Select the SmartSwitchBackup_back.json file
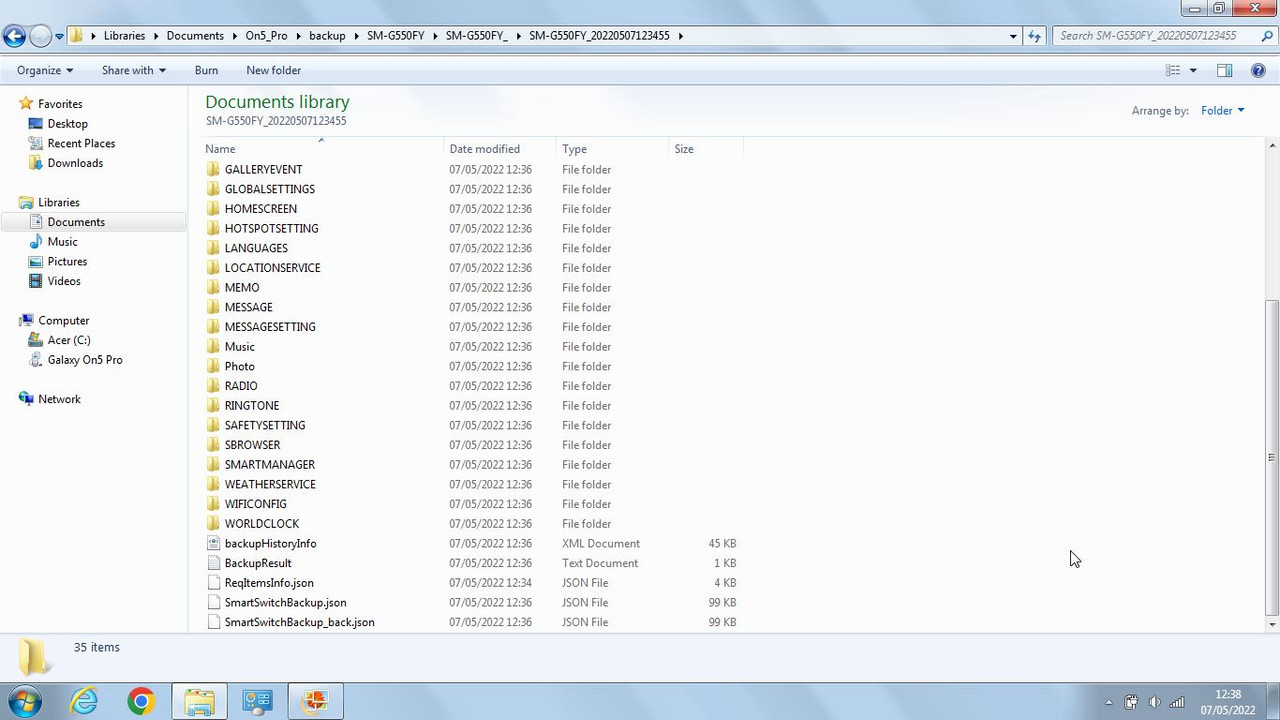This screenshot has height=720, width=1280. [299, 622]
